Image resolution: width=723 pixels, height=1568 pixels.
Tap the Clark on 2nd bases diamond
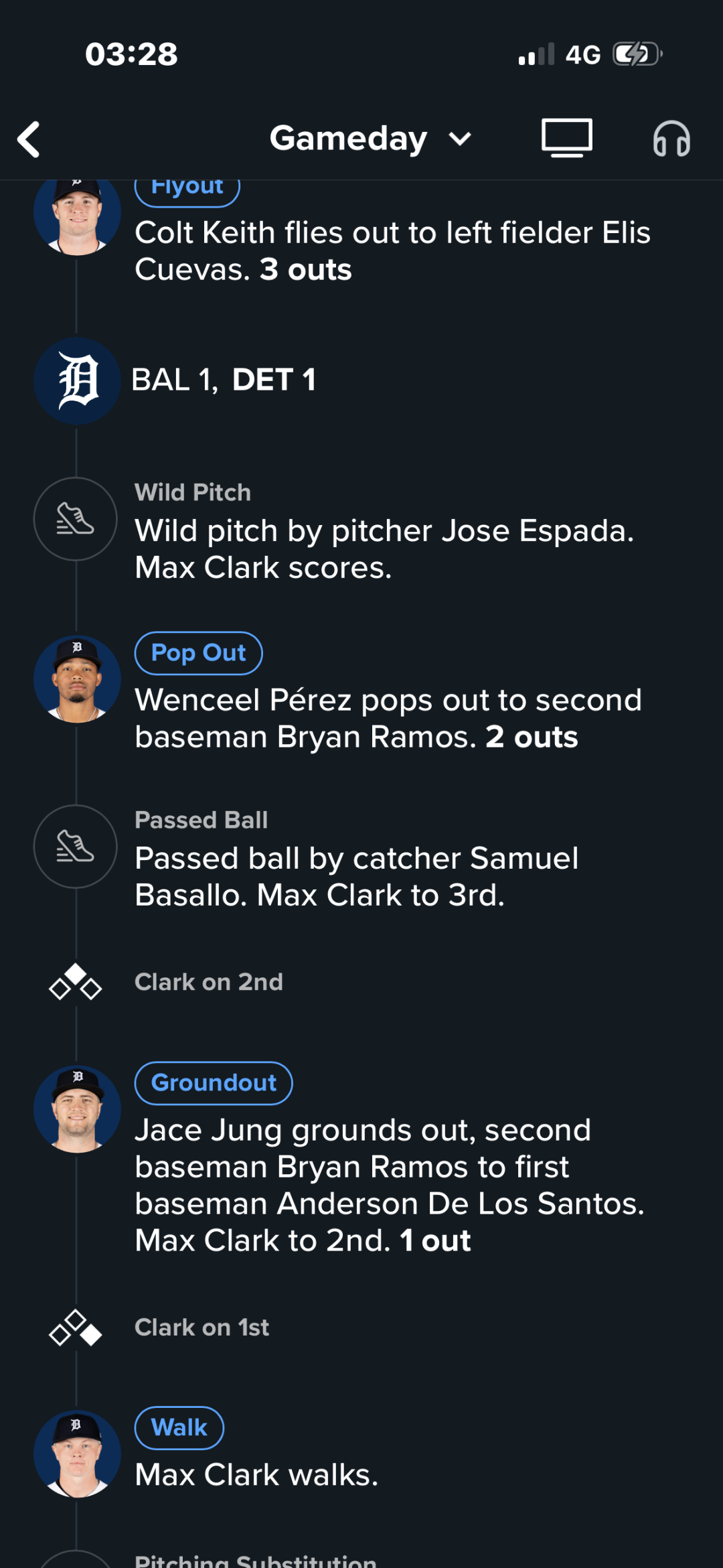pos(76,982)
